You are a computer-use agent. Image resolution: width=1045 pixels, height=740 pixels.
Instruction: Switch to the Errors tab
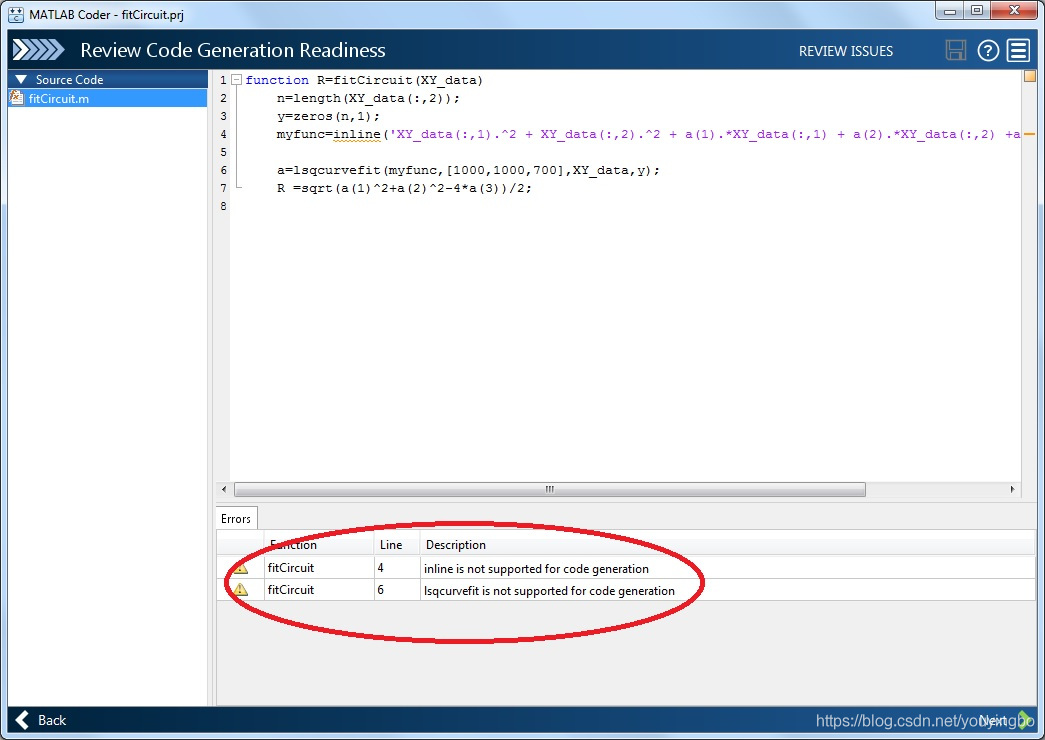pos(236,519)
